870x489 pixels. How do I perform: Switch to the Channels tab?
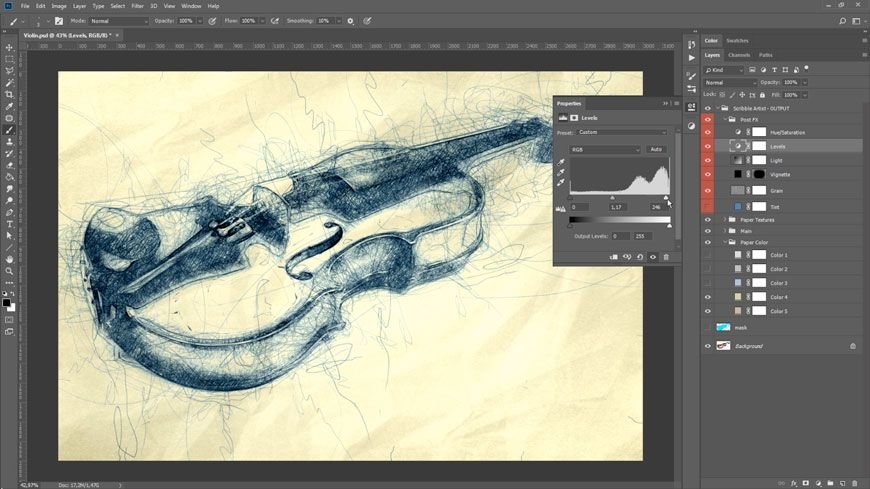(739, 55)
